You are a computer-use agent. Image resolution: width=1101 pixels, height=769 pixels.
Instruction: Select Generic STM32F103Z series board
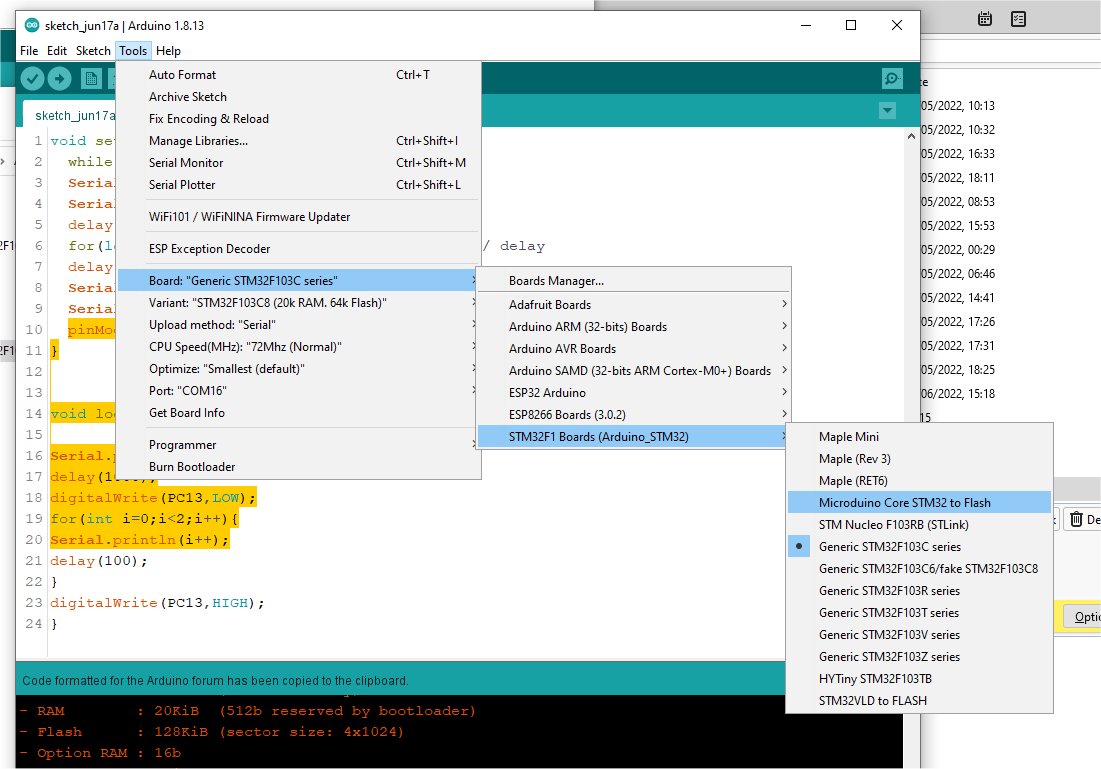(919, 657)
